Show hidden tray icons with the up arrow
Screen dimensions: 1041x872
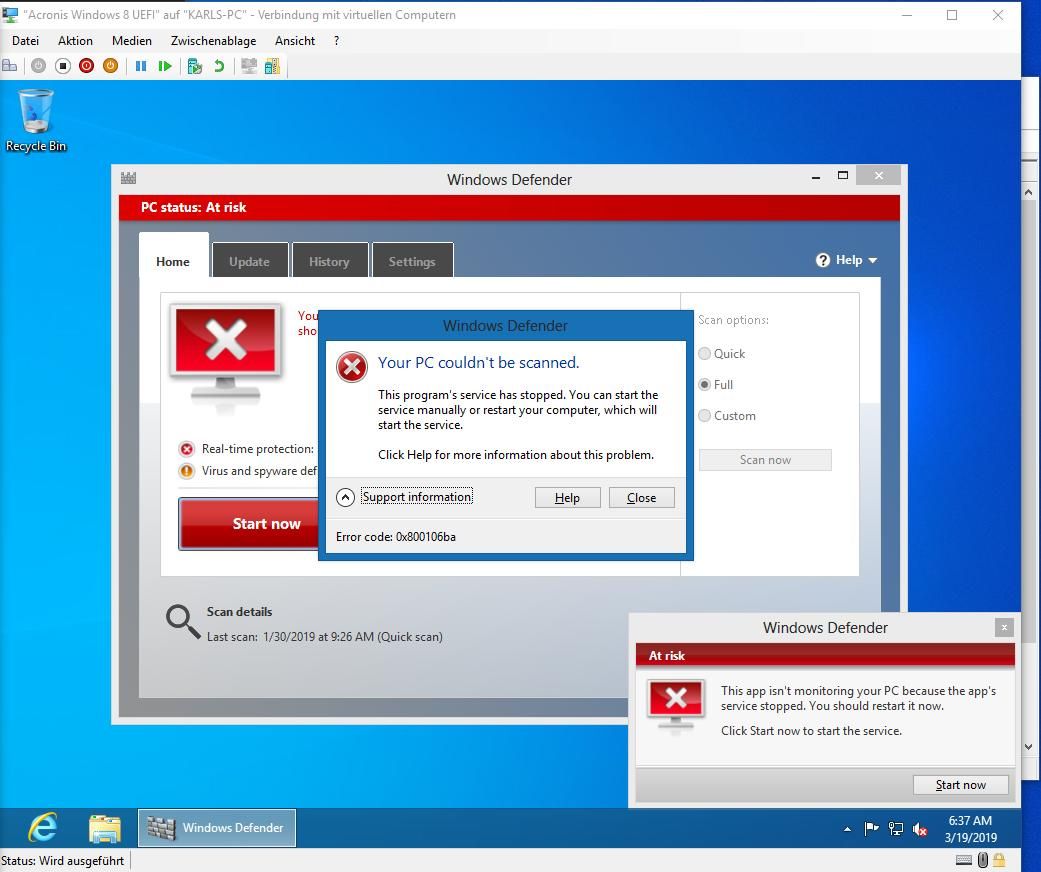(x=847, y=829)
